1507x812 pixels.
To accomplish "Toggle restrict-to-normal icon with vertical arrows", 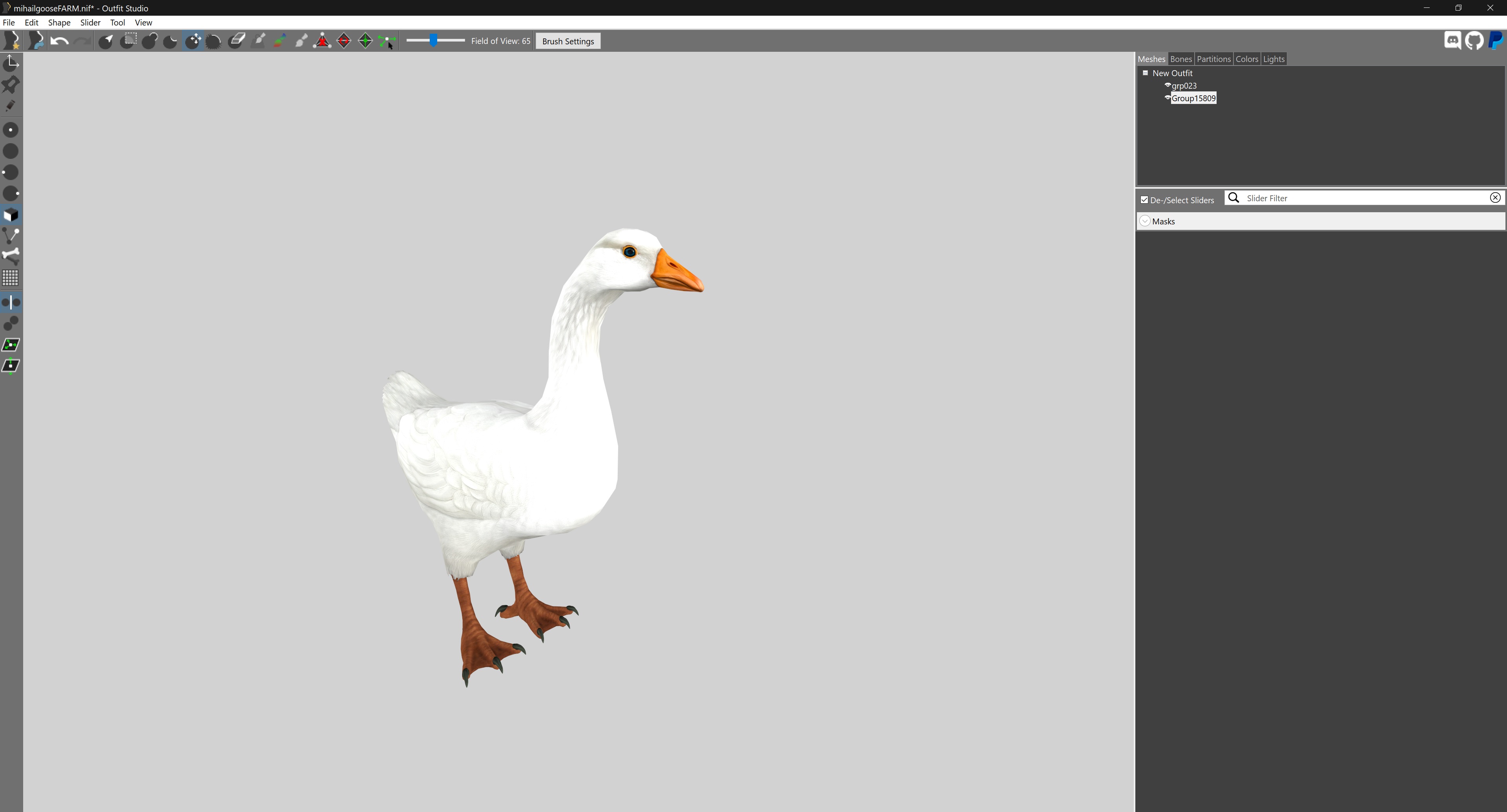I will click(x=11, y=366).
